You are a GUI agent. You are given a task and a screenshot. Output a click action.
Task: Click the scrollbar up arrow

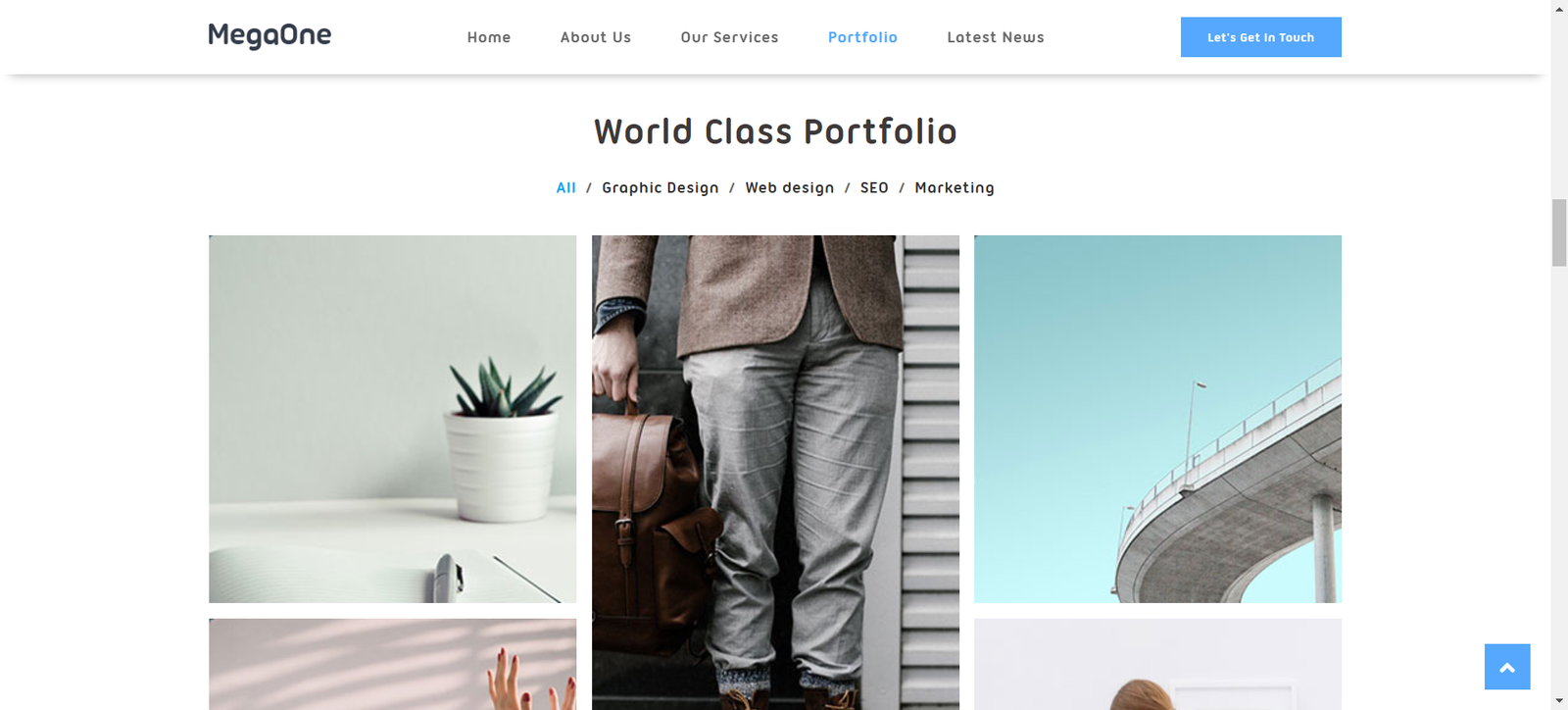[1559, 8]
